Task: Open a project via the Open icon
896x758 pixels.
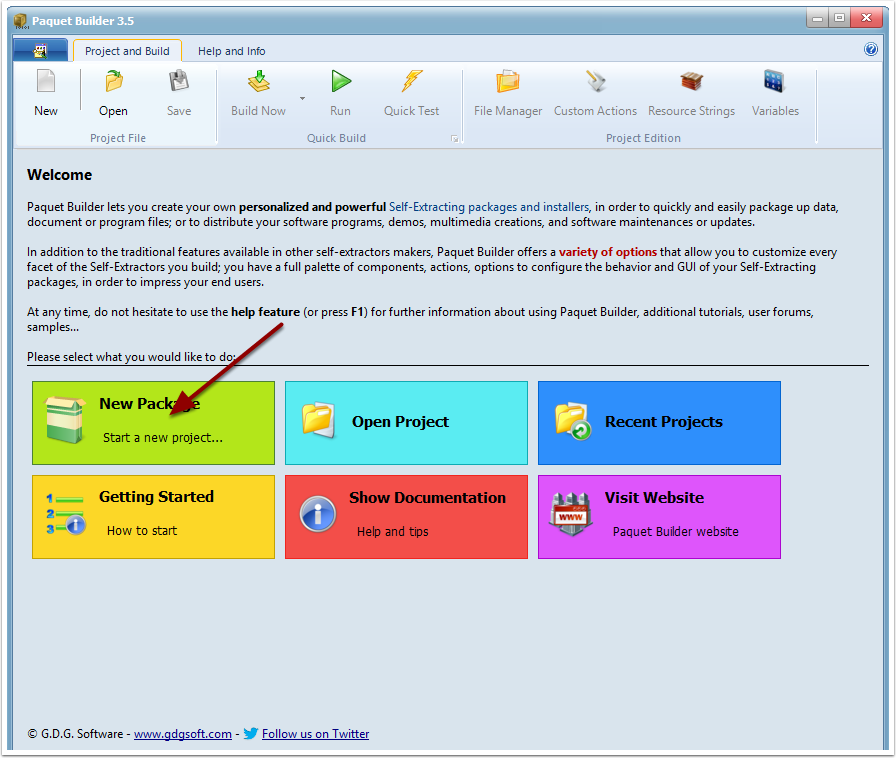Action: (114, 82)
